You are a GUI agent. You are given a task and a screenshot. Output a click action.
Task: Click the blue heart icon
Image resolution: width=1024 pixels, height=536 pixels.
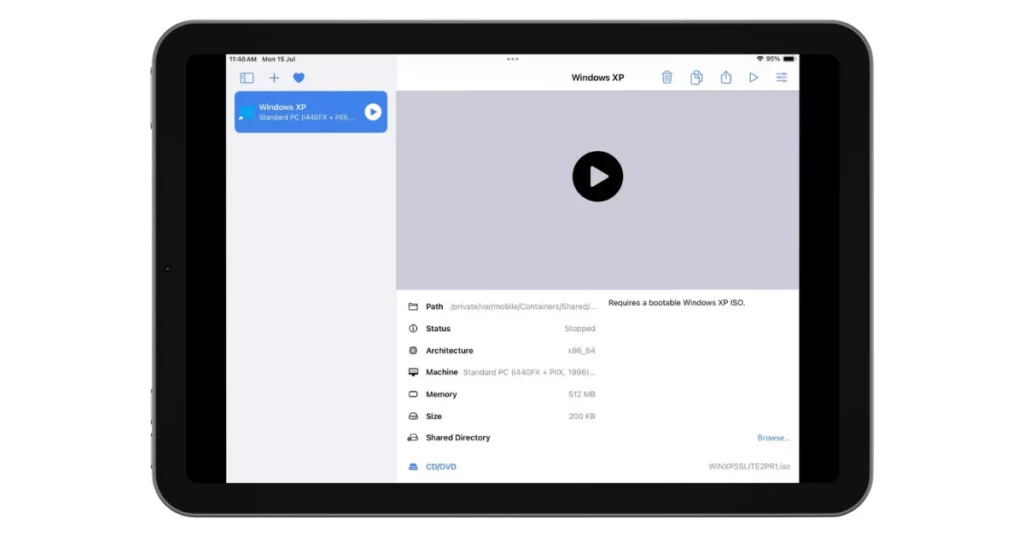coord(298,78)
